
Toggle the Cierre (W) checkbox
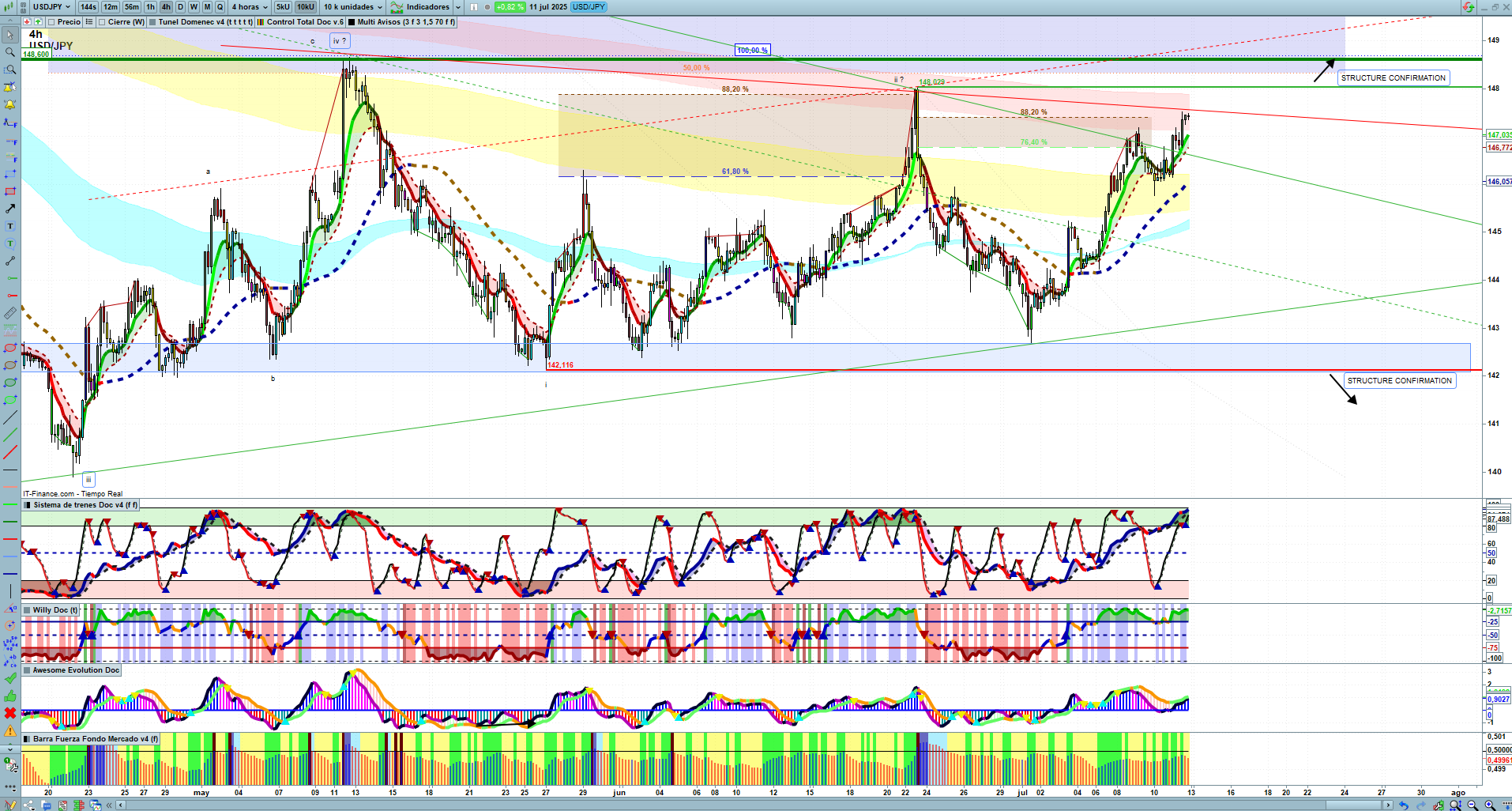point(103,22)
